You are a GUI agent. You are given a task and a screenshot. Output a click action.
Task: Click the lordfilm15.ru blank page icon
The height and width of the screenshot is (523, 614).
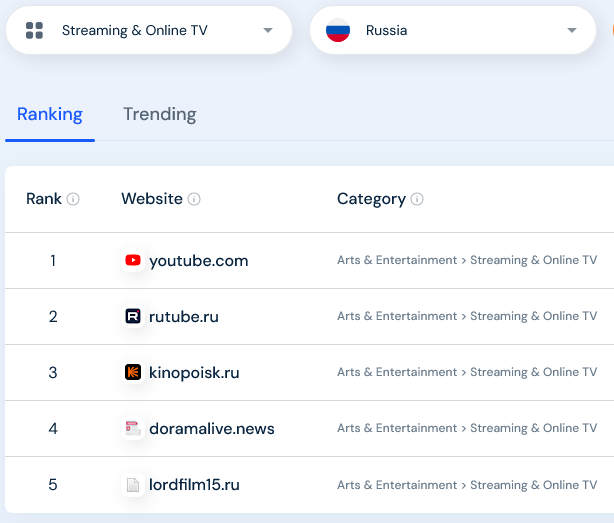point(133,485)
